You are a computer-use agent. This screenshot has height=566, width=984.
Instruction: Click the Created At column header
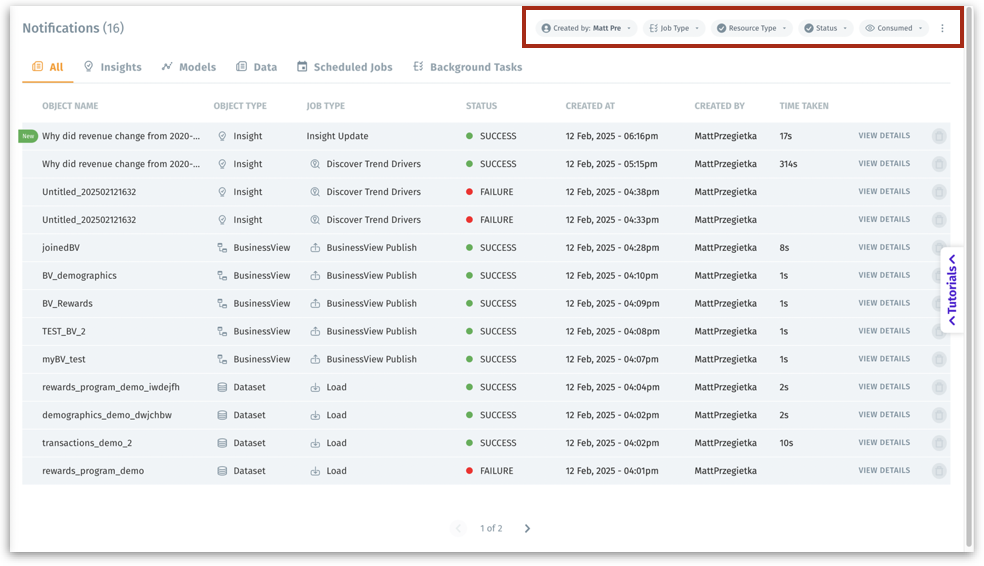pos(590,106)
